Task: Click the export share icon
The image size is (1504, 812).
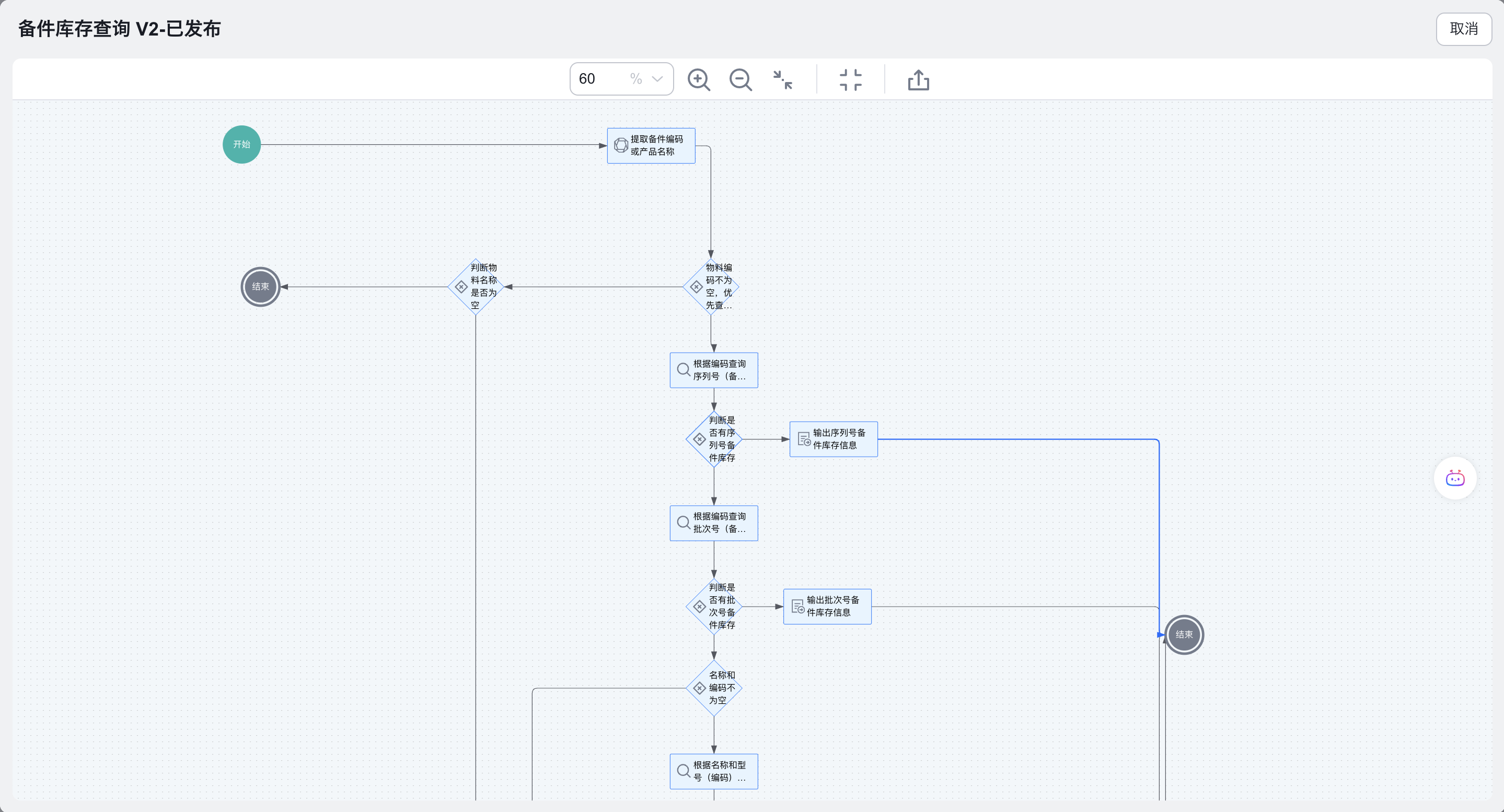Action: pyautogui.click(x=918, y=80)
